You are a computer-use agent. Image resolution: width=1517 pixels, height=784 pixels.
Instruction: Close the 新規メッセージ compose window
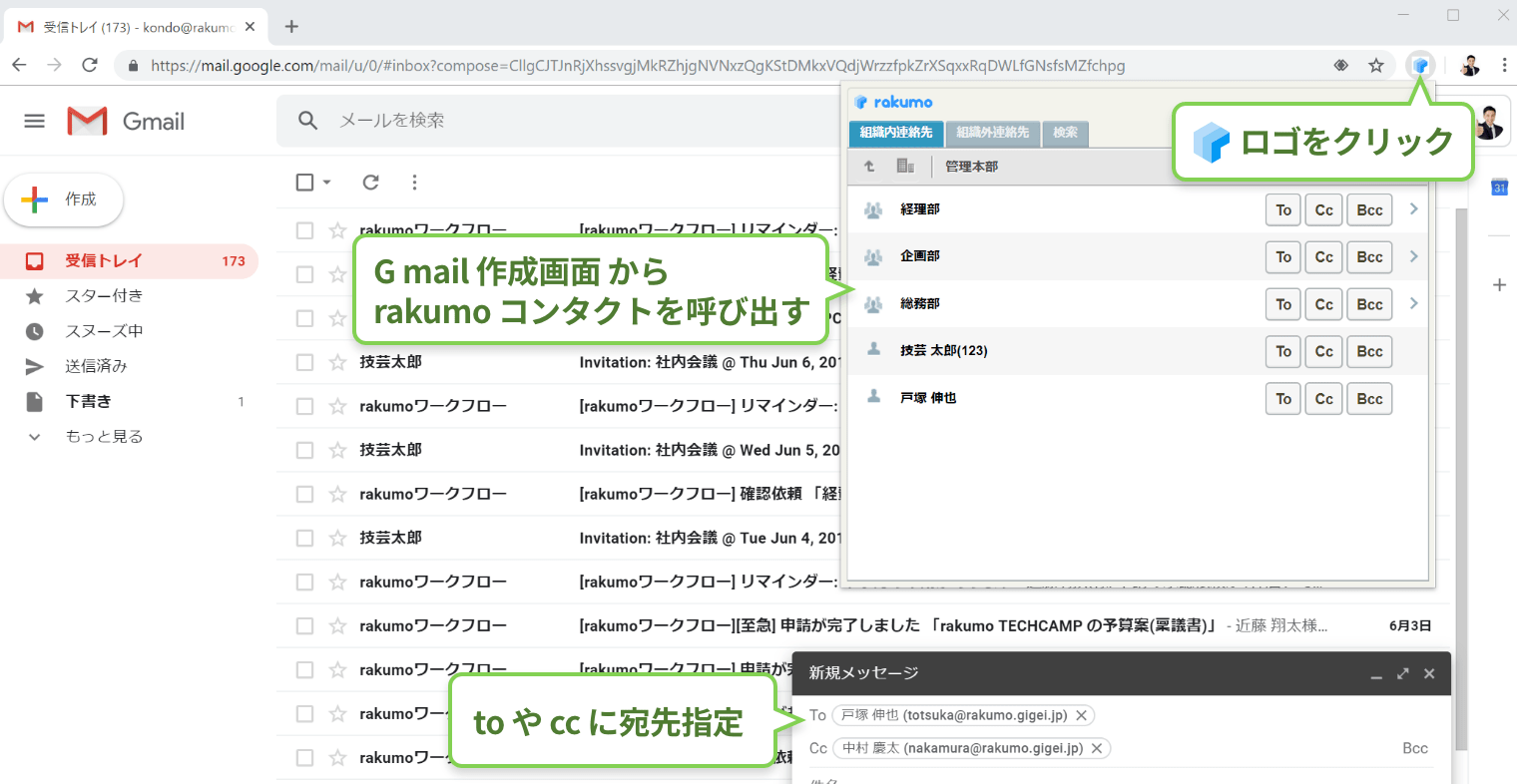pos(1429,674)
